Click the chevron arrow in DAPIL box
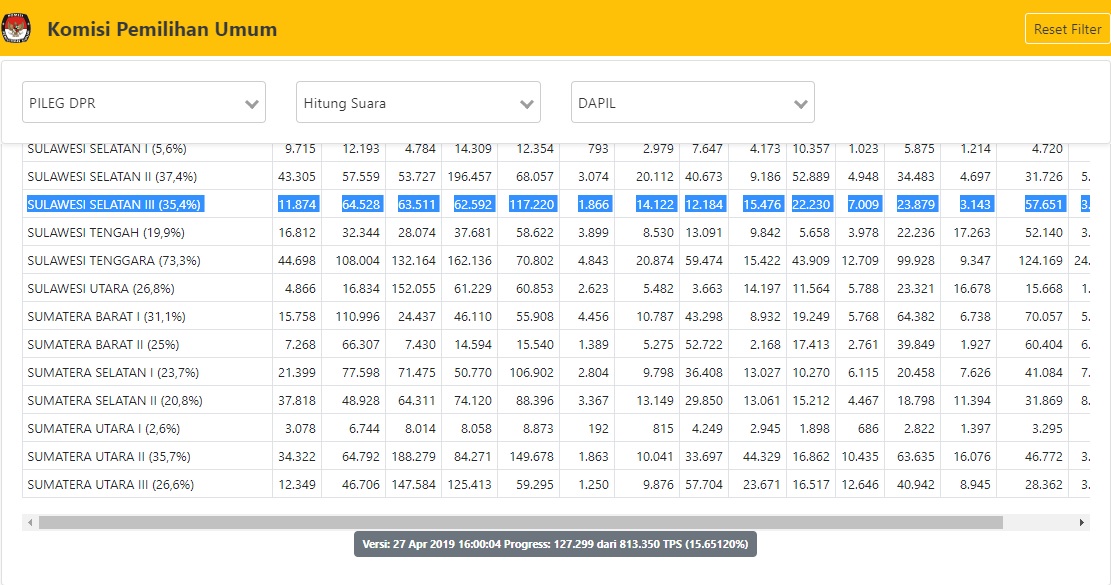The image size is (1111, 585). pyautogui.click(x=801, y=103)
